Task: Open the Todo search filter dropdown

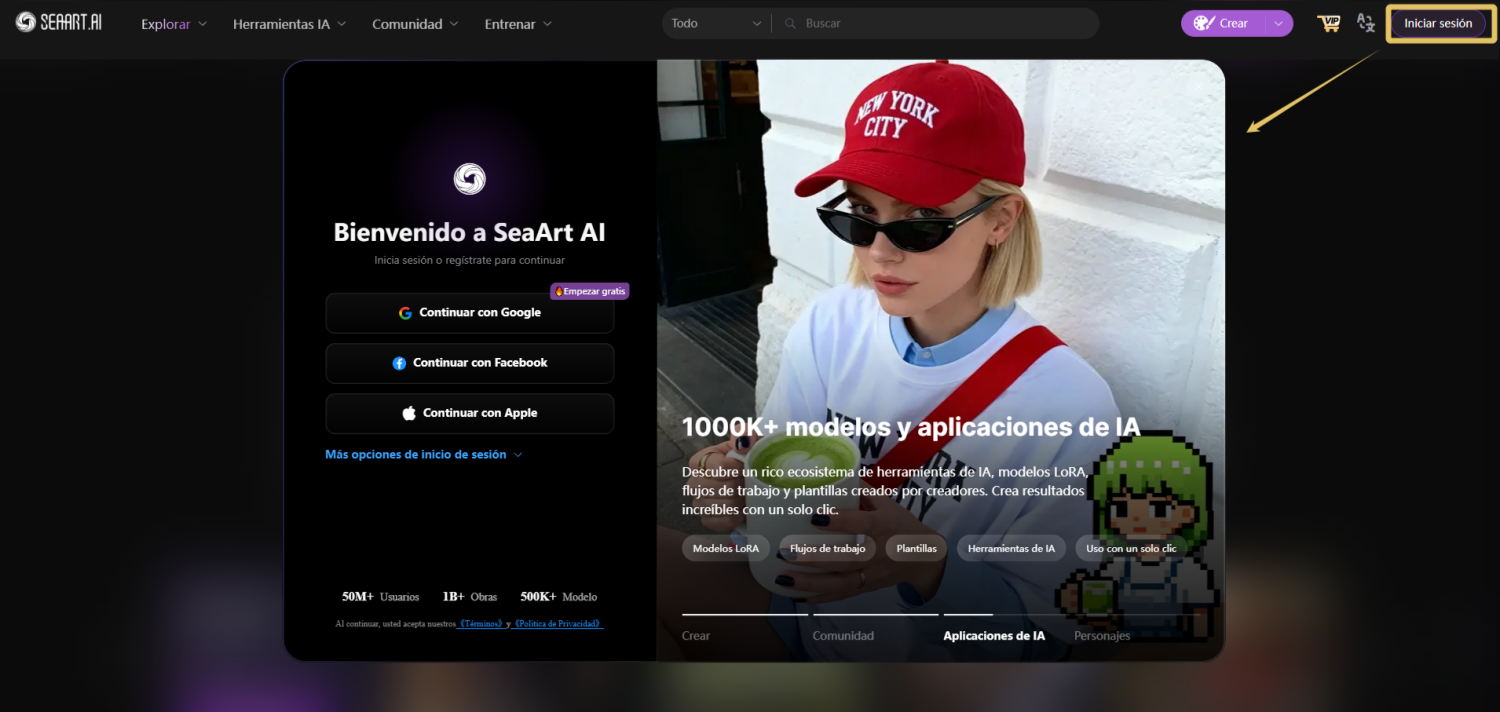Action: (x=716, y=23)
